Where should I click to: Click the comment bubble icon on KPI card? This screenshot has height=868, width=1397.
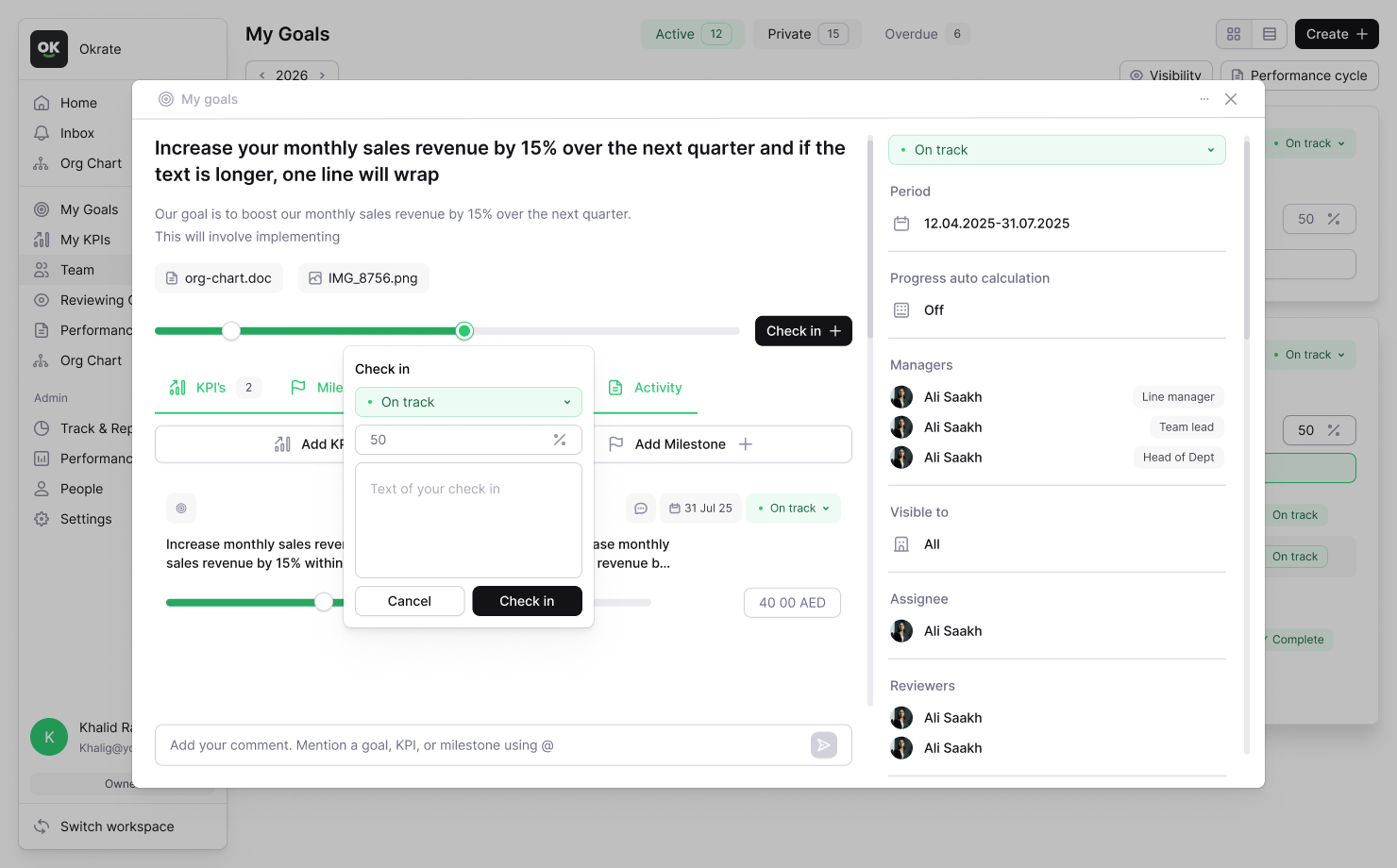pos(641,509)
